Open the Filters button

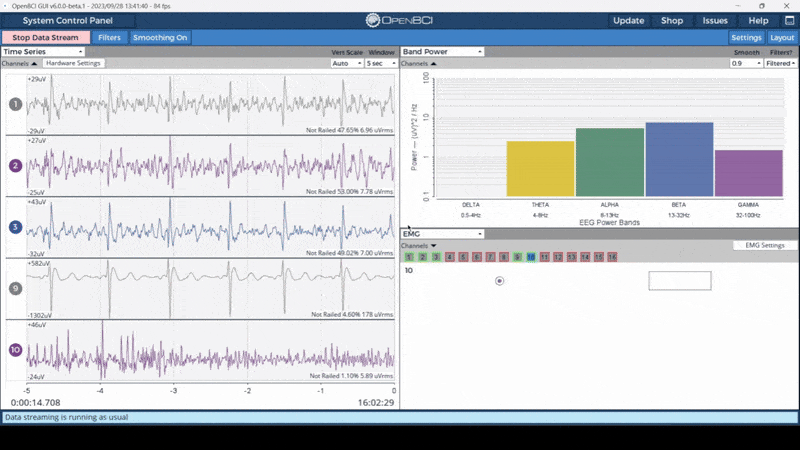pyautogui.click(x=109, y=38)
